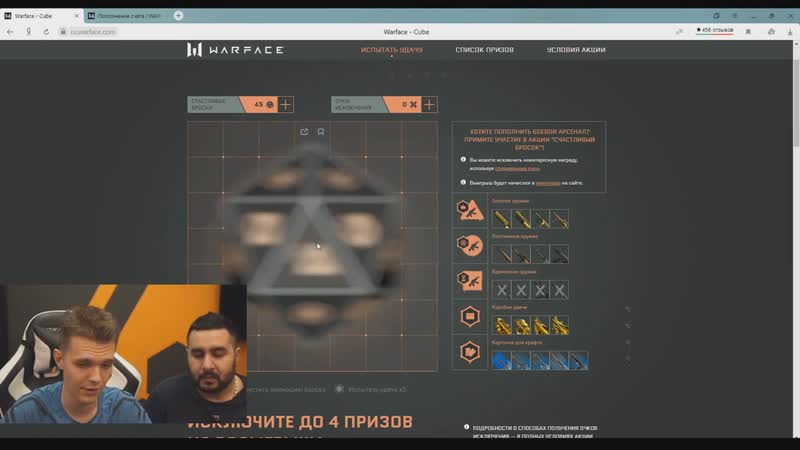Pick the third permanent weapon prize
Viewport: 800px width, 450px height.
540,254
